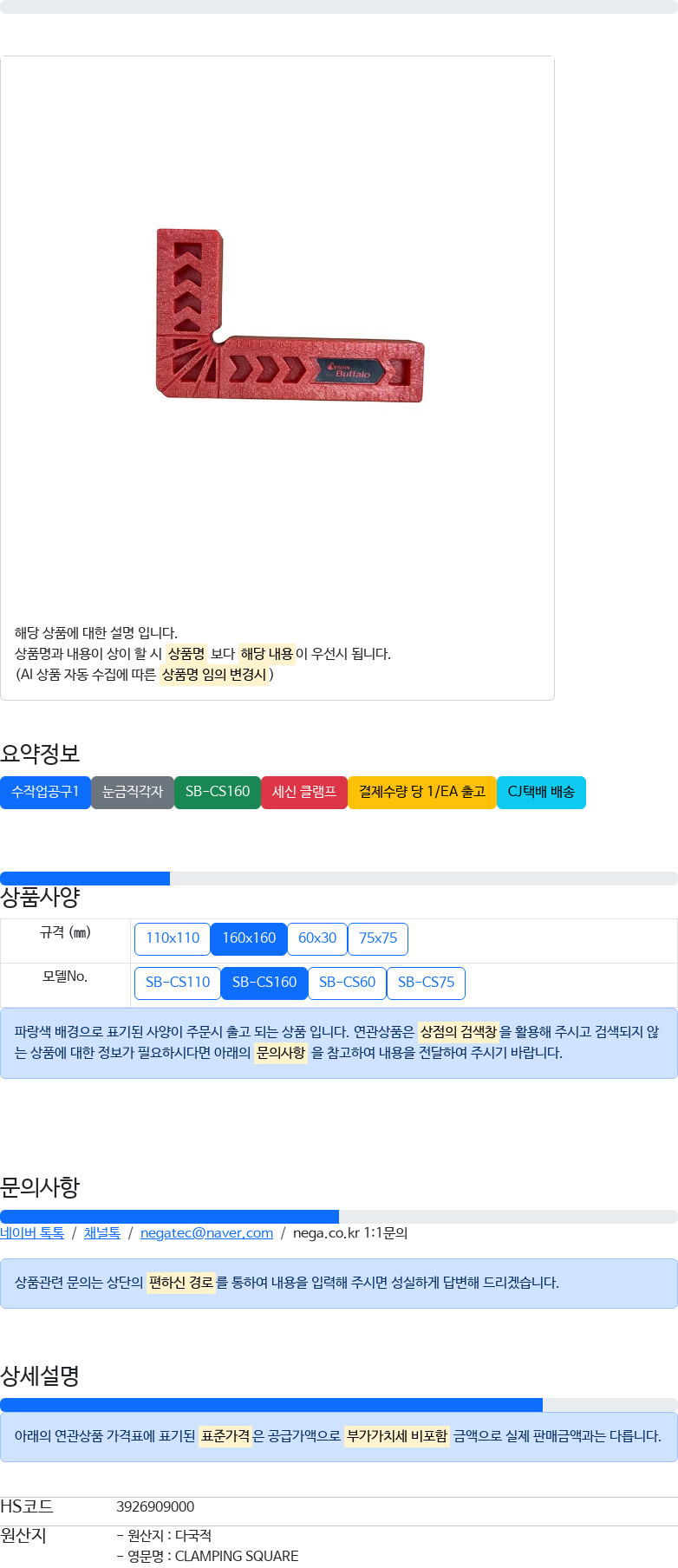The image size is (678, 1568).
Task: Switch to model SB-CS60
Action: pos(347,983)
